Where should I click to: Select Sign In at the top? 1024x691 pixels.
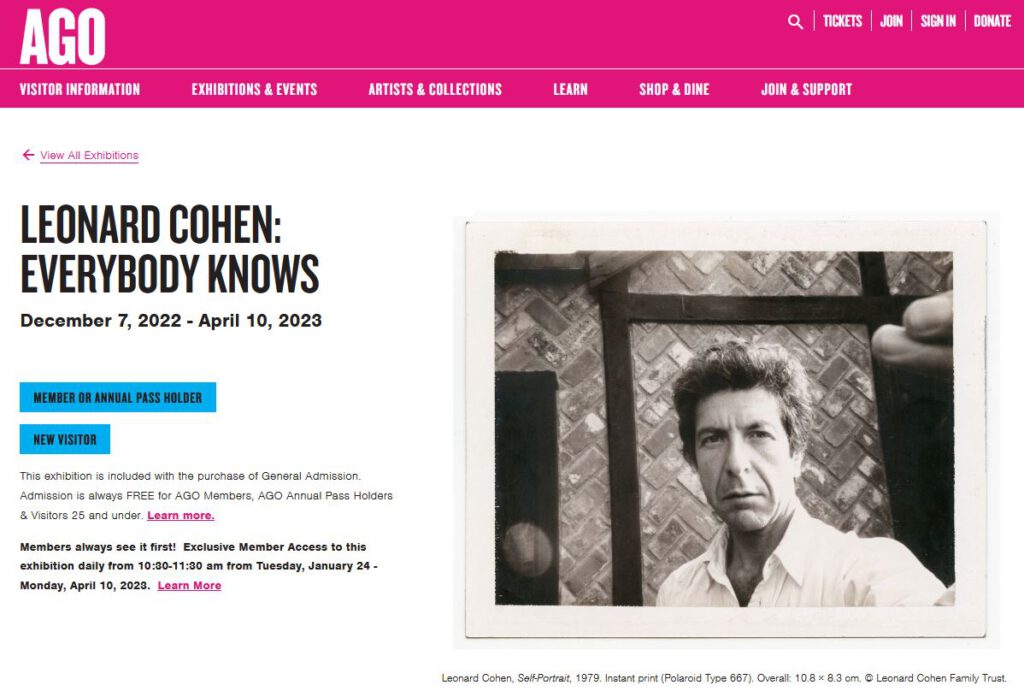pos(938,22)
